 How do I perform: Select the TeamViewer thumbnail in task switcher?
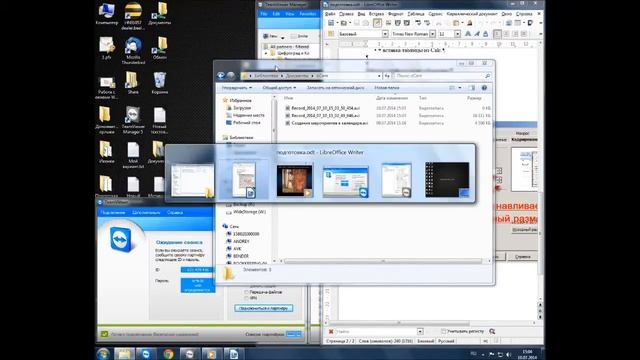[x=345, y=182]
